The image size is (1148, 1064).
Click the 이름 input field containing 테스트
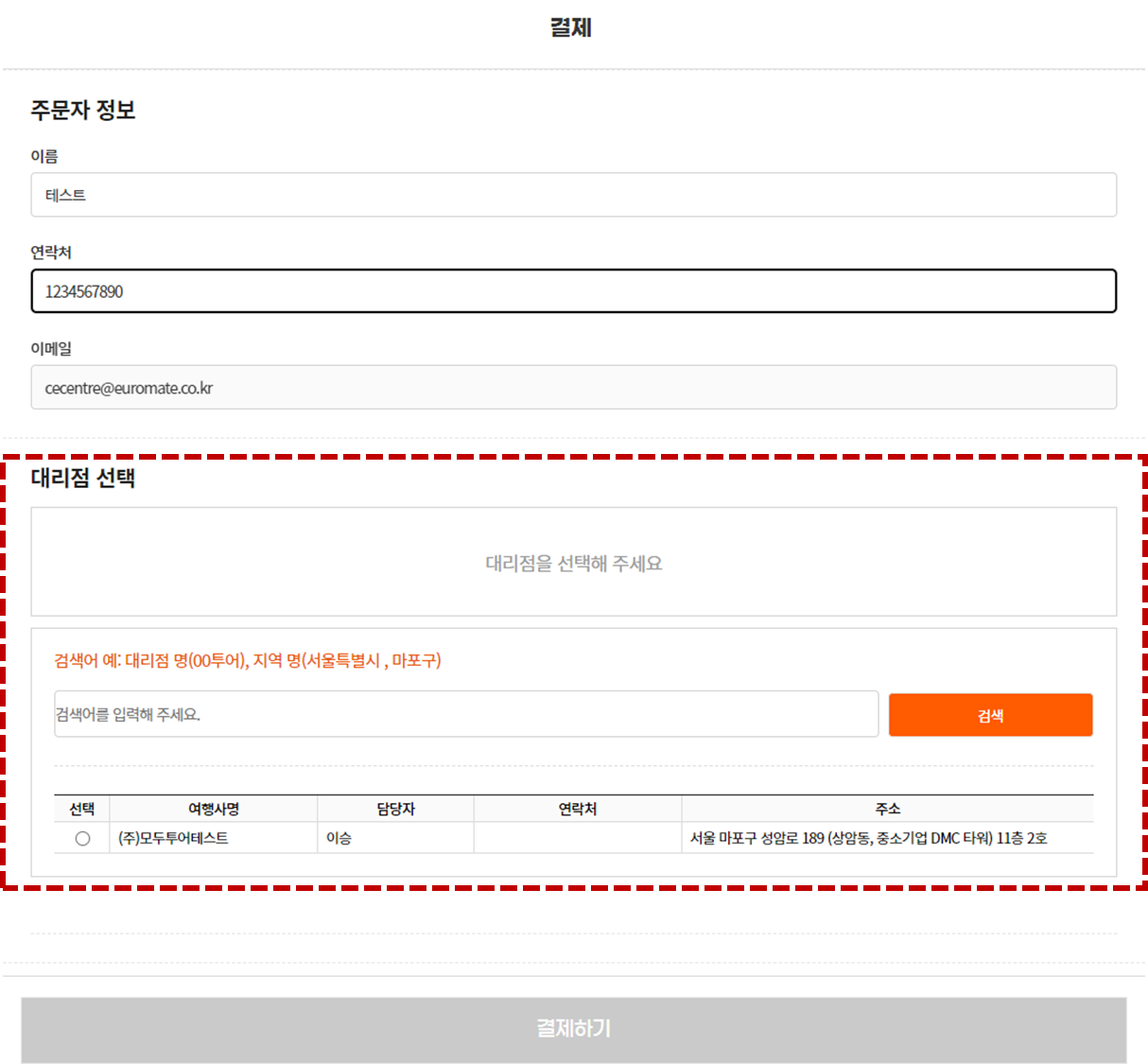[573, 195]
